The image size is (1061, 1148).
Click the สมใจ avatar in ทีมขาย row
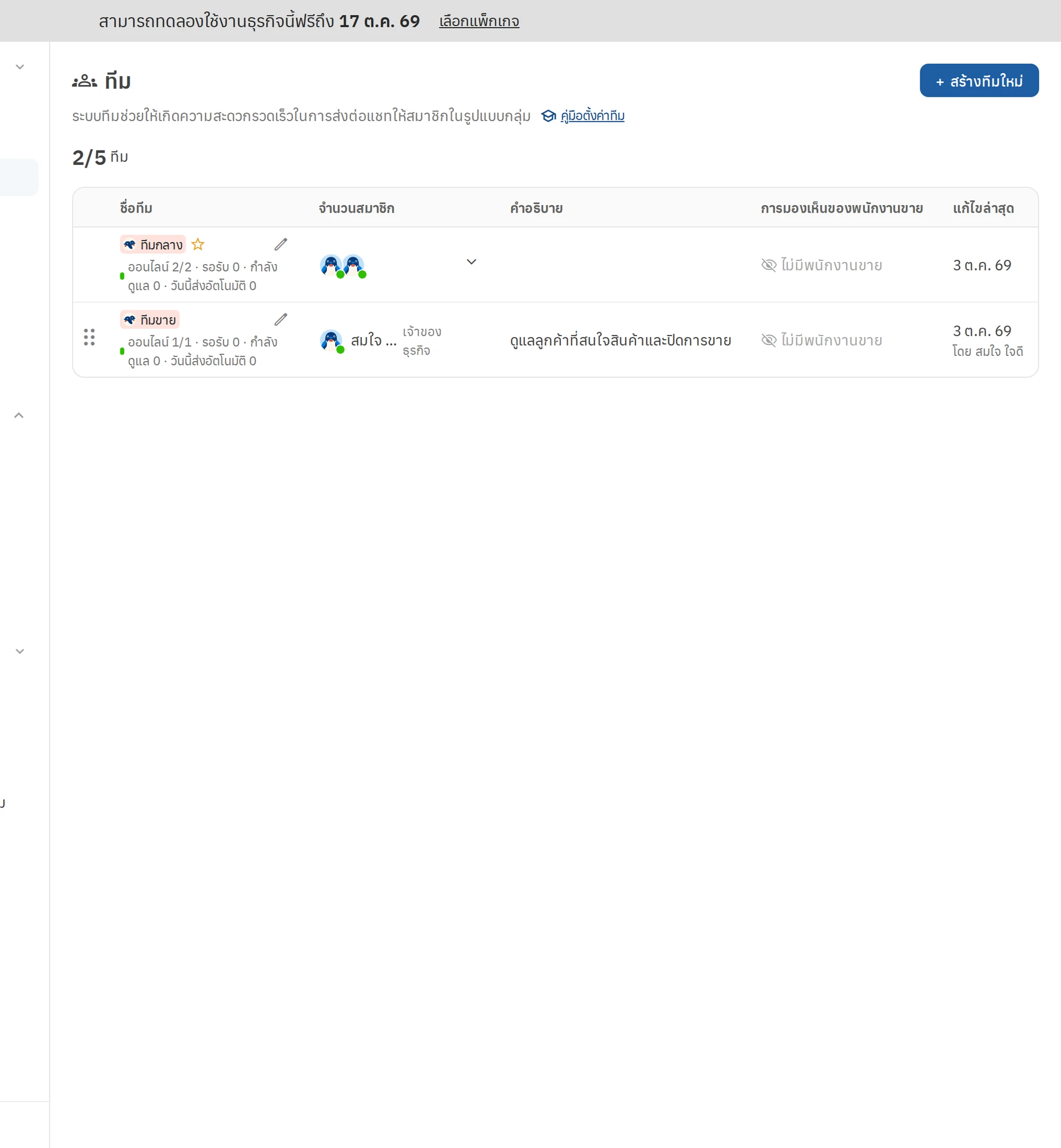click(331, 340)
